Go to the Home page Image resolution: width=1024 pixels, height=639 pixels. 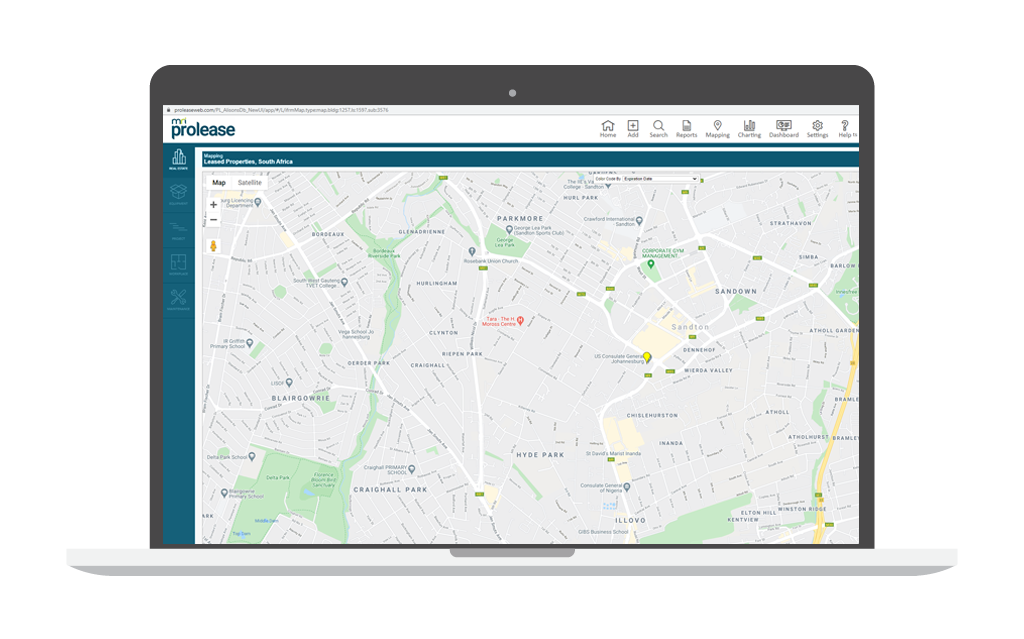click(x=607, y=129)
